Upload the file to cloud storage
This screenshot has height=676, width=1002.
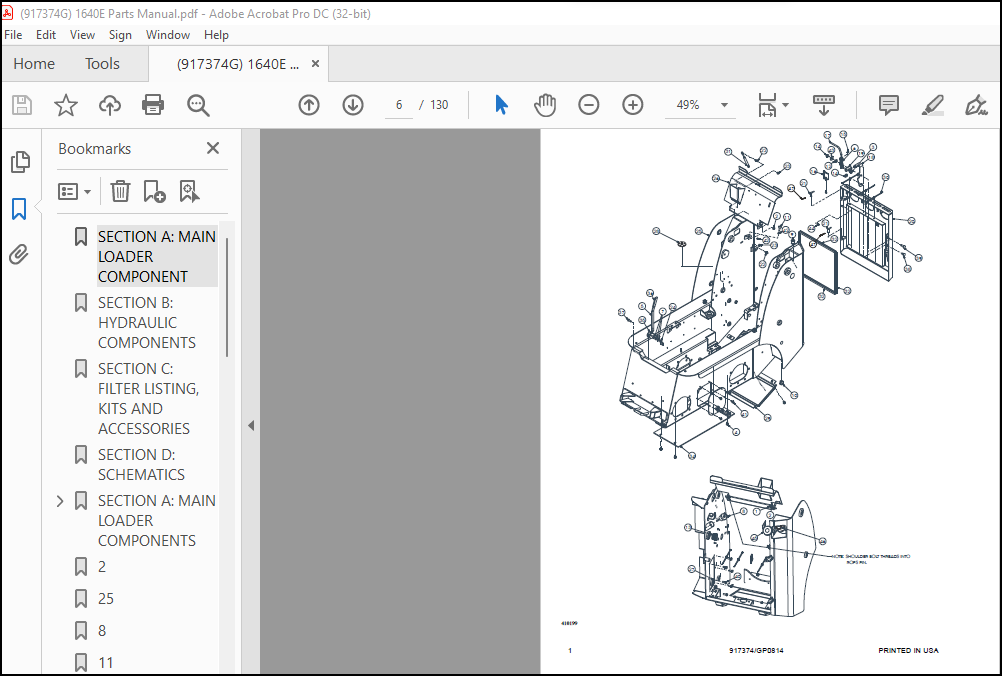[x=109, y=105]
